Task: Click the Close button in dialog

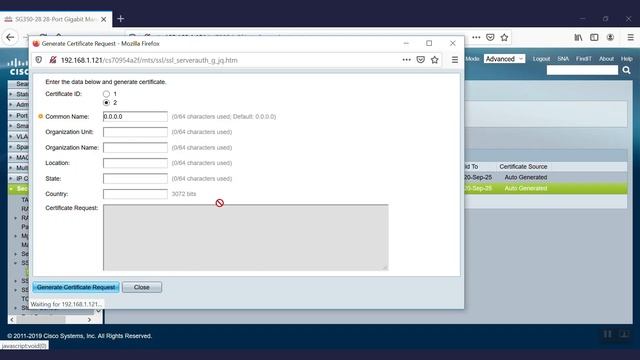Action: point(142,287)
